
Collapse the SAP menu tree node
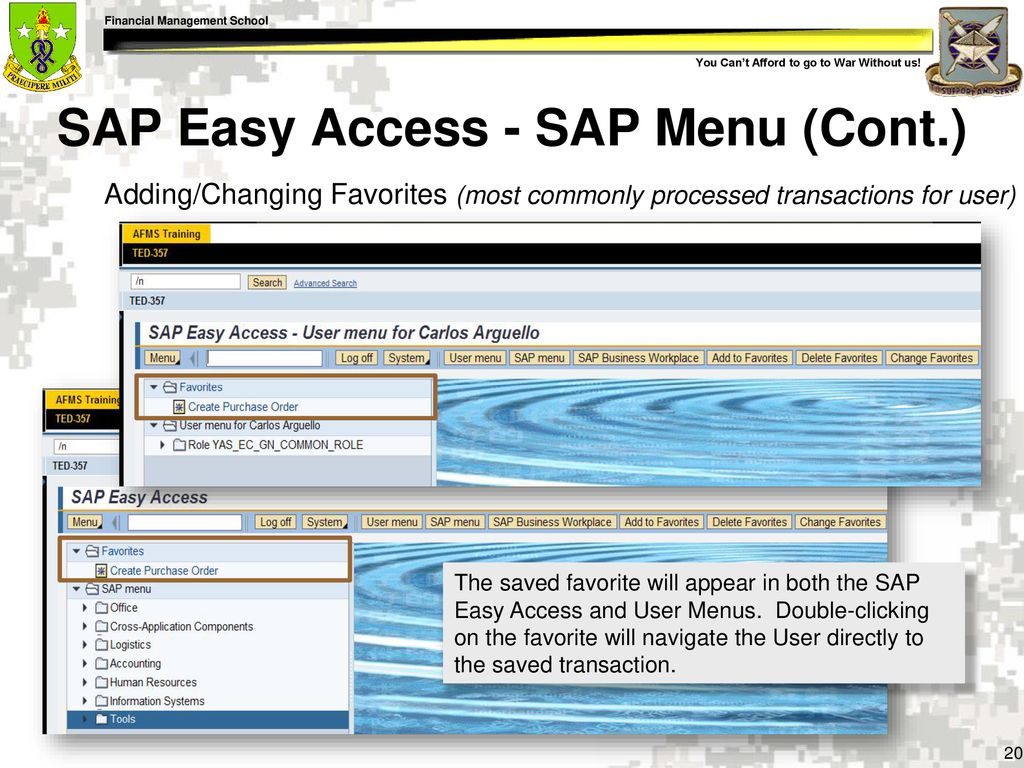(76, 589)
